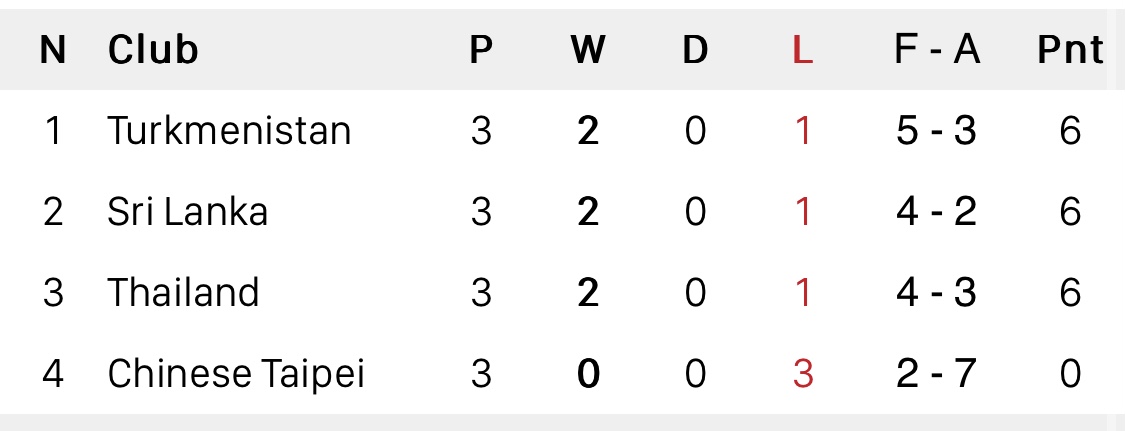Sort standings by D draws header
Viewport: 1125px width, 431px height.
(x=695, y=50)
